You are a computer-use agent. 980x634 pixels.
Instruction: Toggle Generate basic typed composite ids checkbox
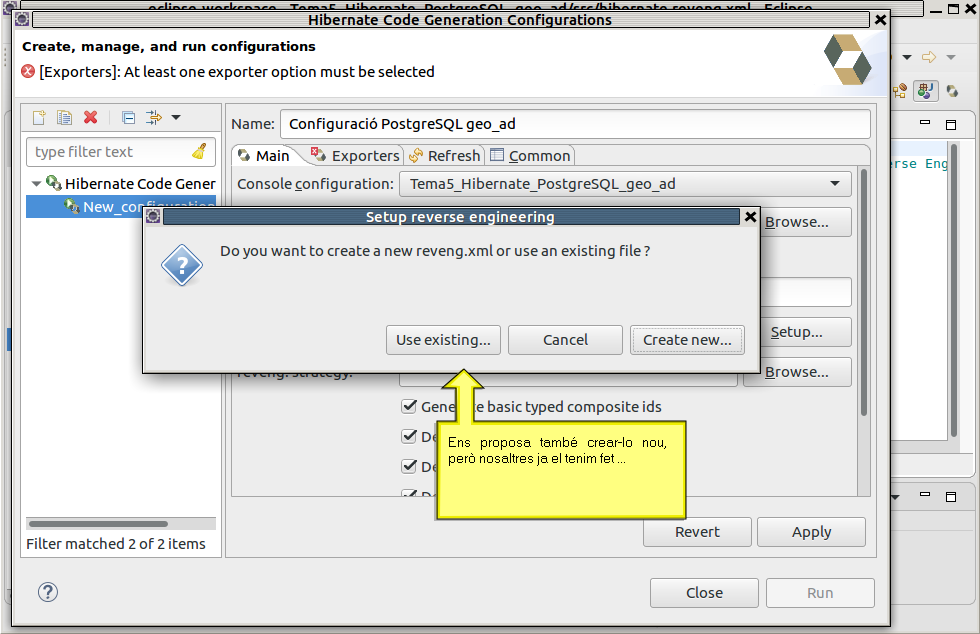(409, 406)
